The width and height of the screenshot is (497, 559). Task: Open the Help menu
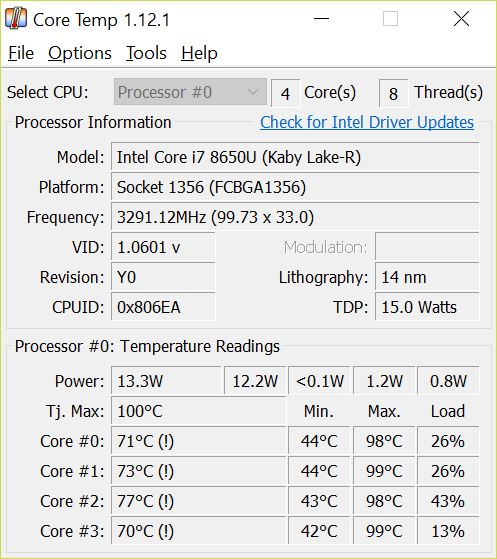(199, 53)
